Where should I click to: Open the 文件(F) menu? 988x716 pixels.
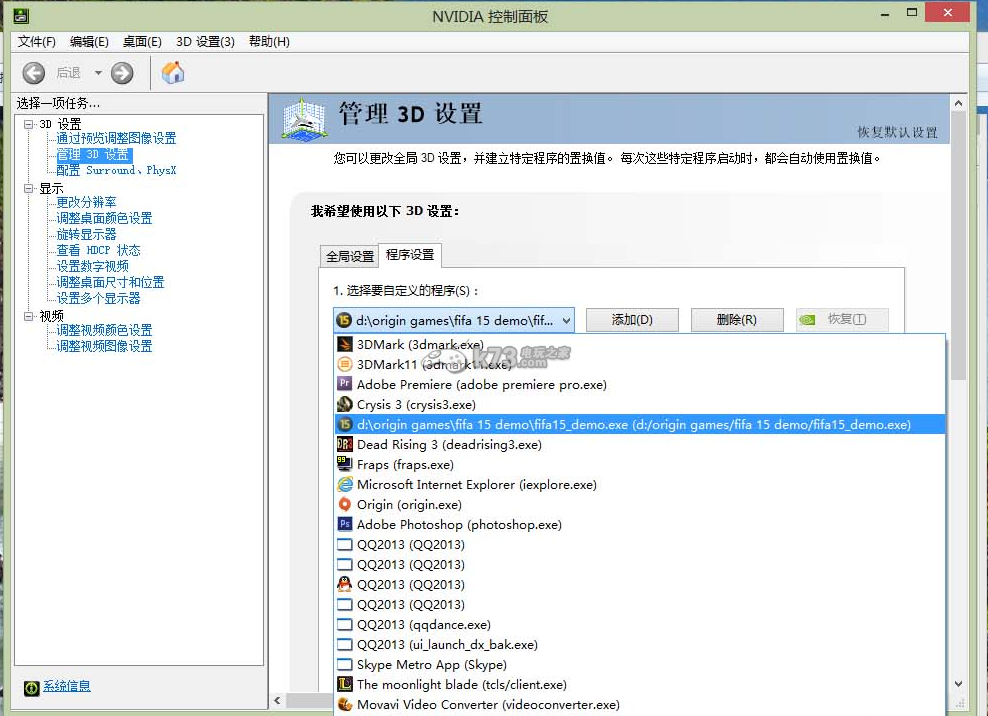click(37, 41)
